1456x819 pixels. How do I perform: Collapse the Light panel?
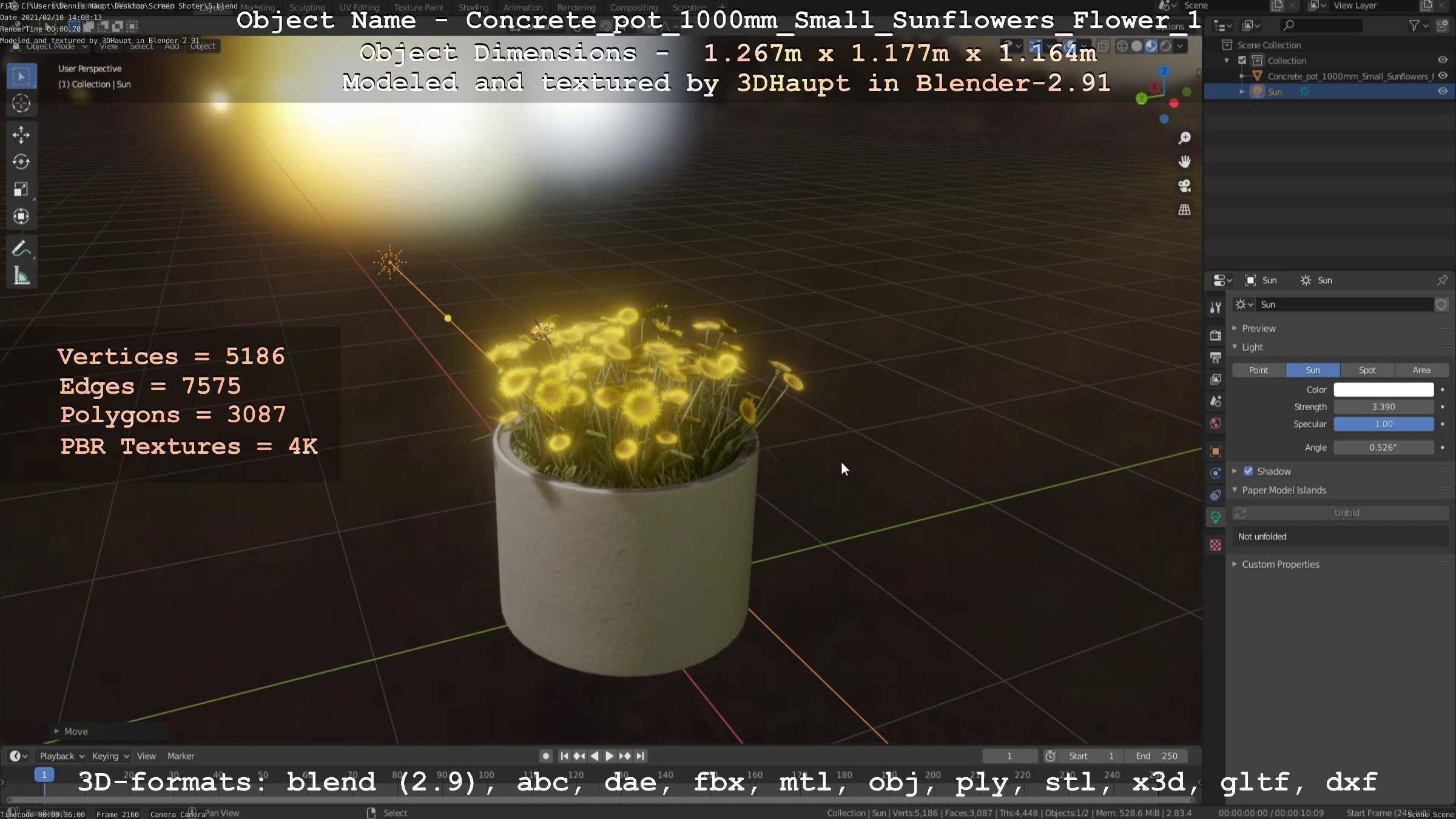point(1252,347)
